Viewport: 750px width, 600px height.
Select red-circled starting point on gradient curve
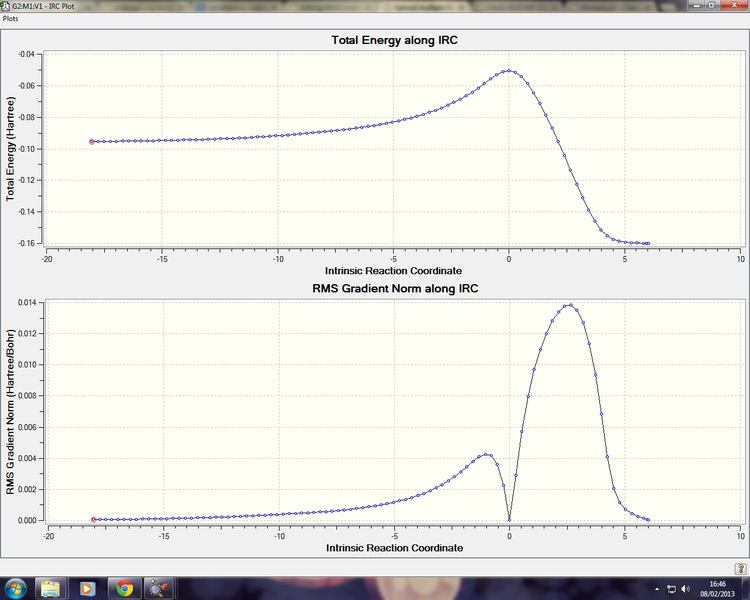(94, 520)
